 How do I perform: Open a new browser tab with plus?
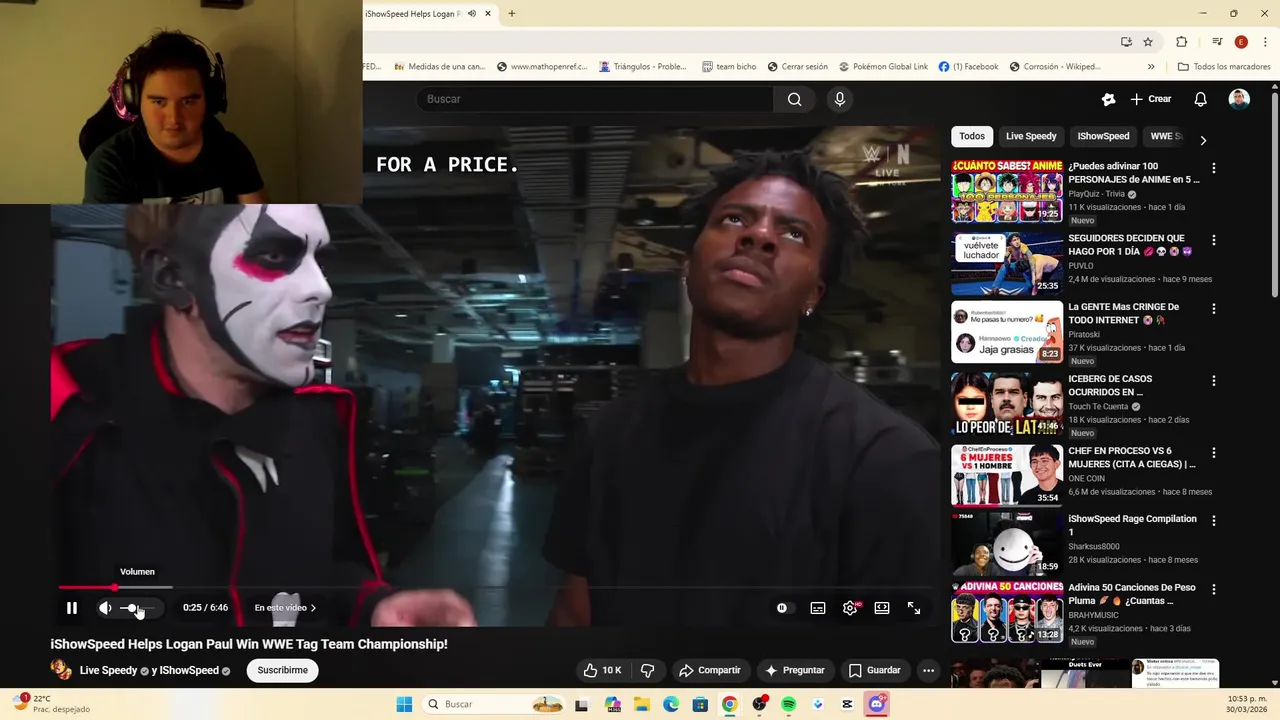512,14
